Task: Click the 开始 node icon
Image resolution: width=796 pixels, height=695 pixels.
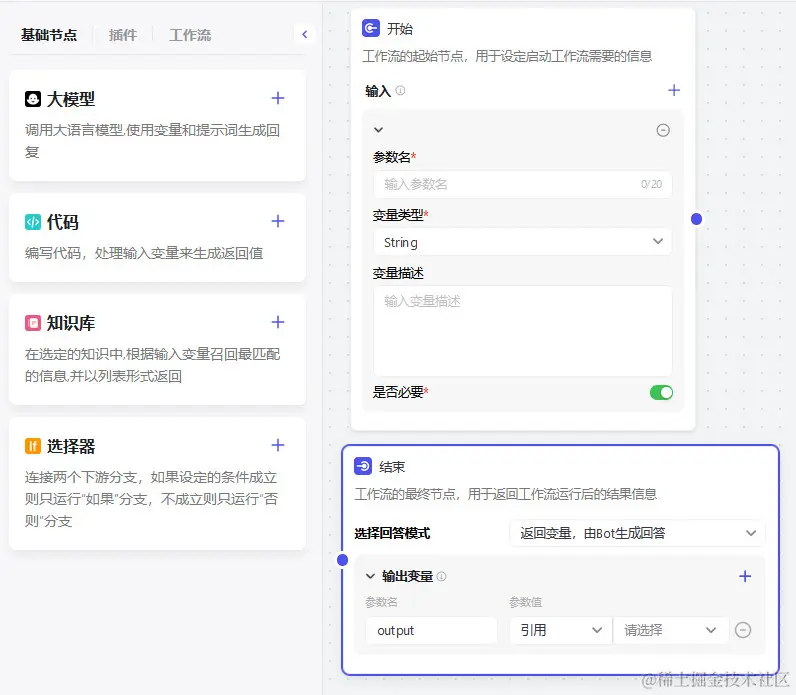Action: [x=371, y=28]
